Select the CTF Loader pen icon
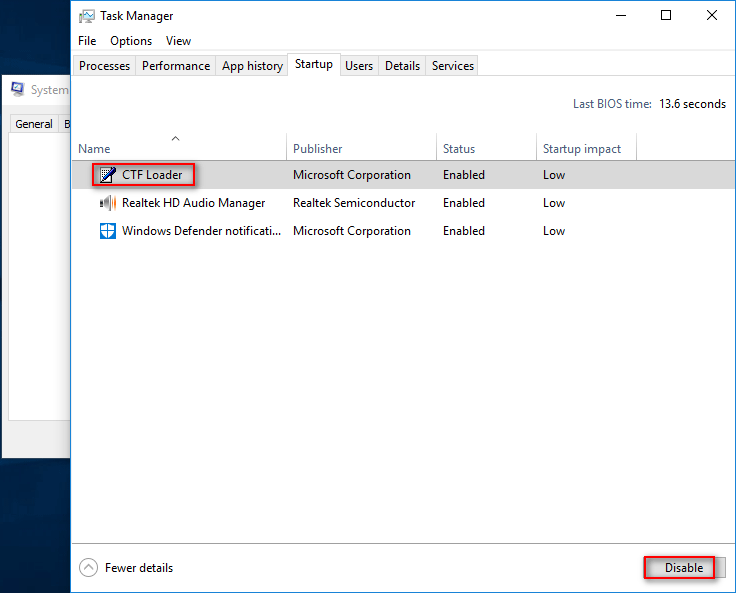Image resolution: width=736 pixels, height=593 pixels. (107, 175)
